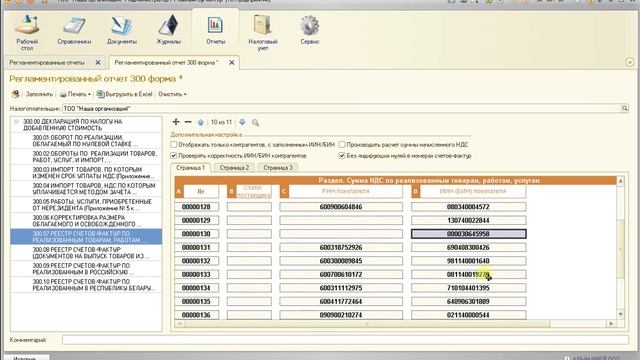The width and height of the screenshot is (640, 360).
Task: Toggle Без лидирующих нулей в номерах счетов-фактур
Action: coord(342,156)
